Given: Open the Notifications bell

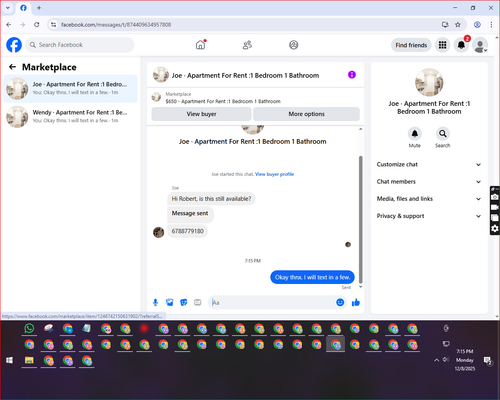Looking at the screenshot, I should (461, 45).
